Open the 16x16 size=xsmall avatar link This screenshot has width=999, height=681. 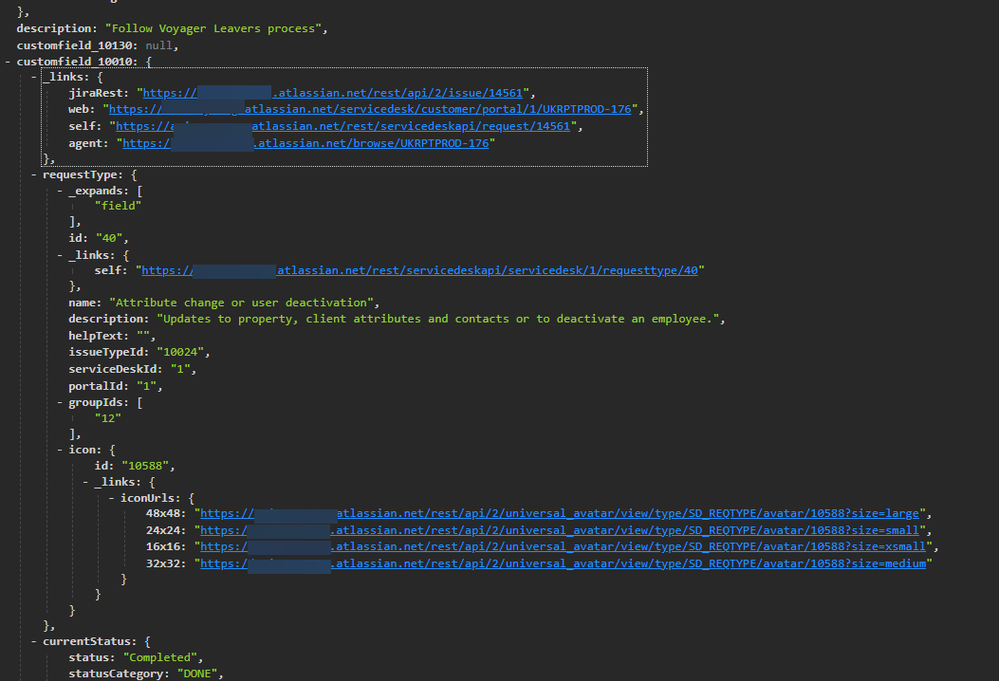point(563,547)
